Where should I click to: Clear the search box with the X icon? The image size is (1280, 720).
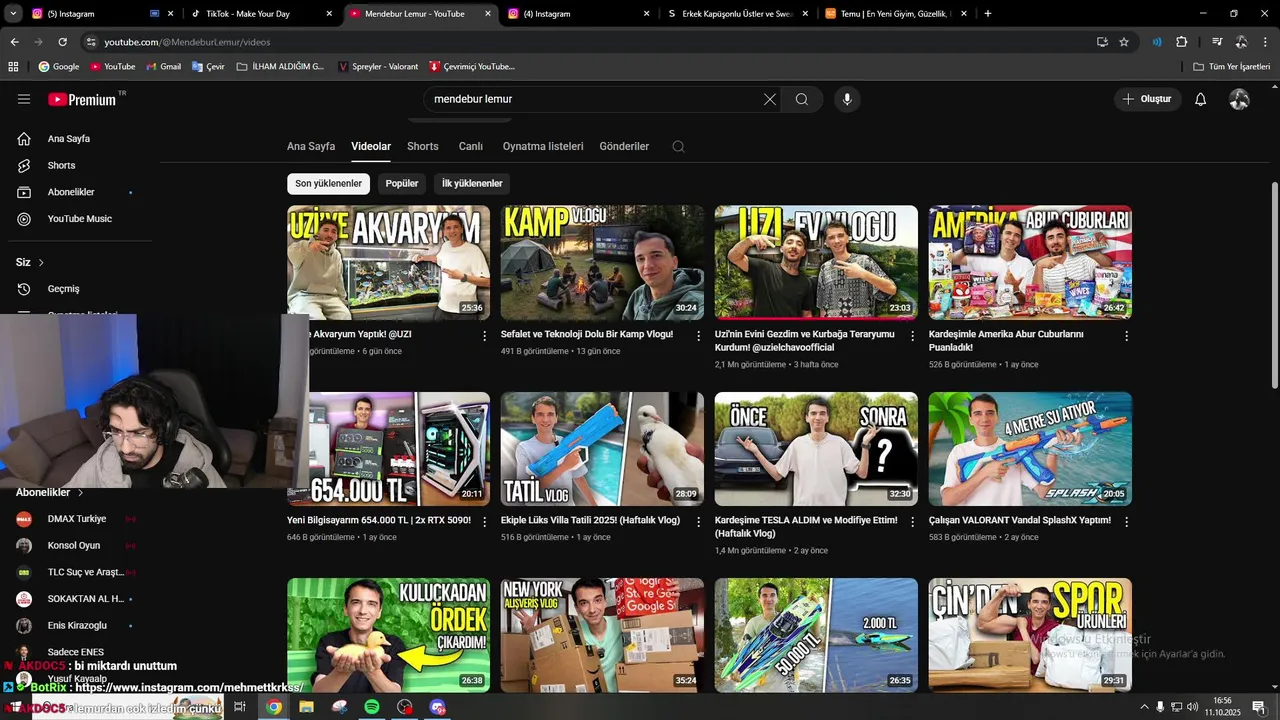tap(769, 99)
